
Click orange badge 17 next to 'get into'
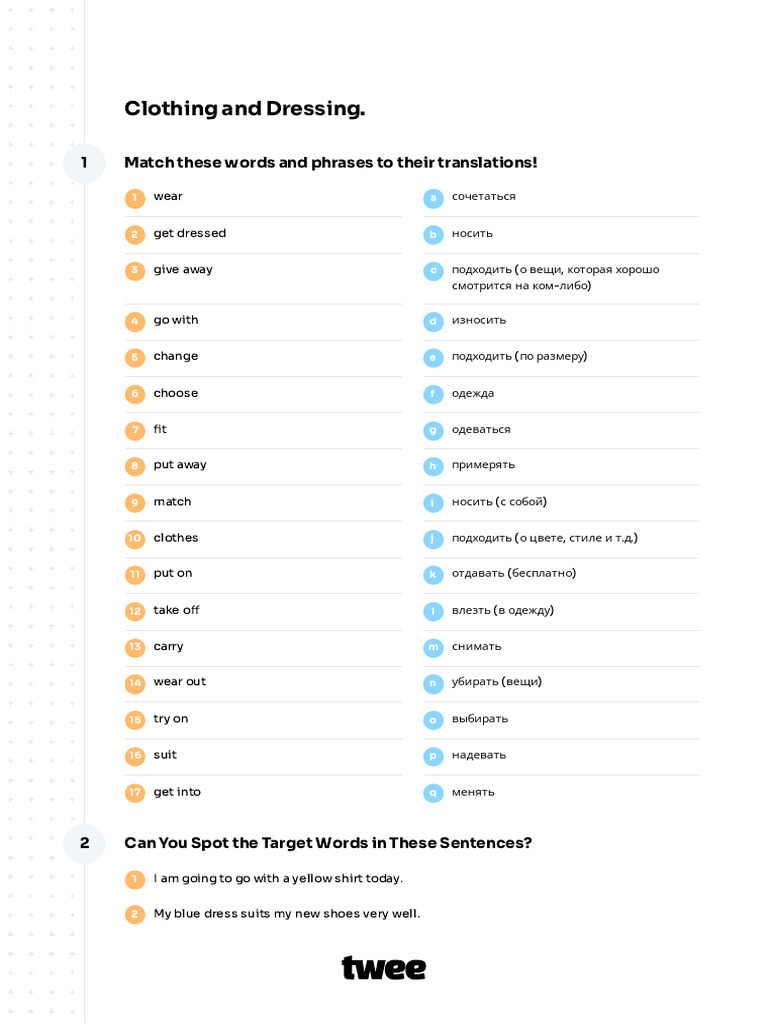(135, 793)
